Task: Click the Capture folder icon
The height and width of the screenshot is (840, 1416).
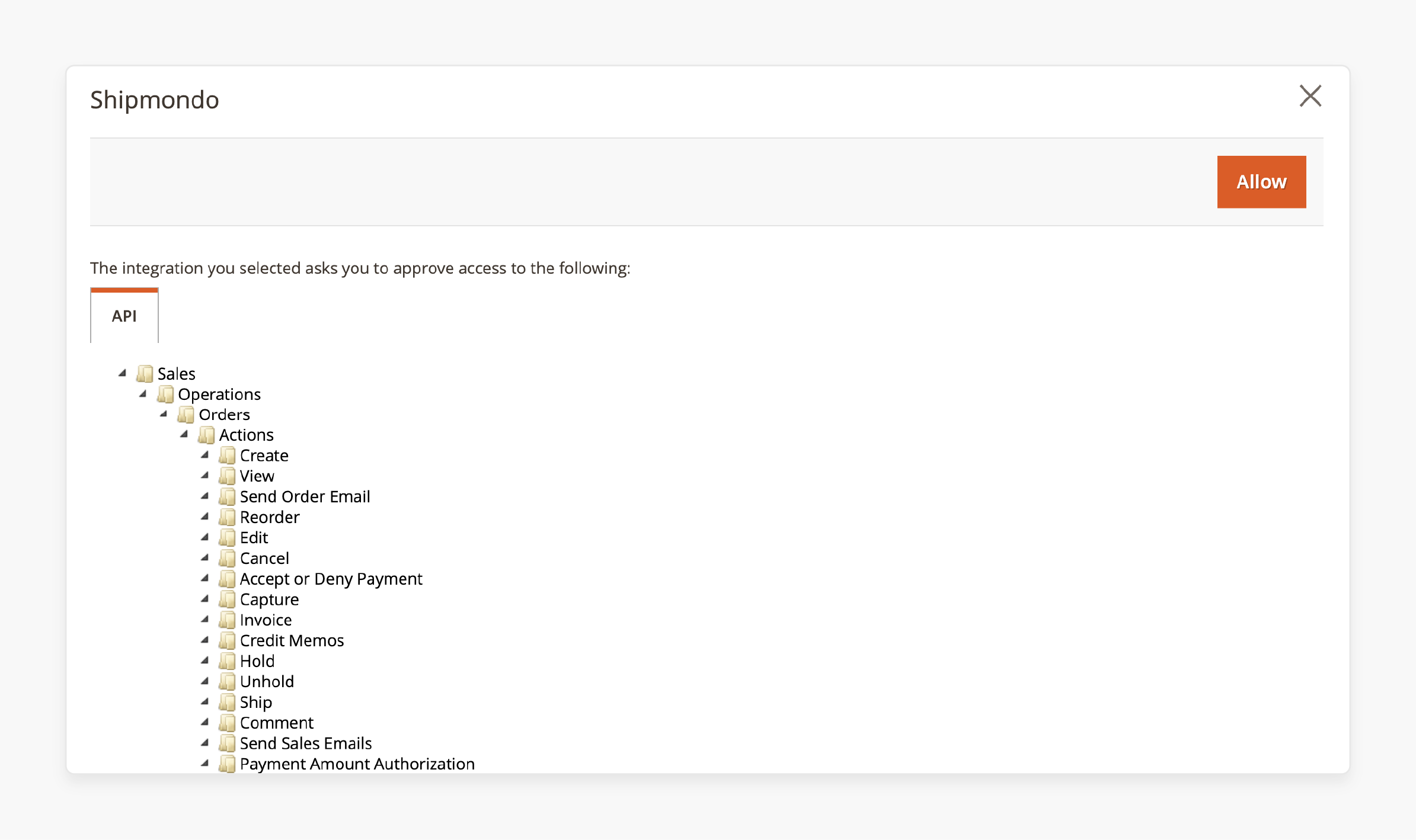Action: tap(227, 599)
